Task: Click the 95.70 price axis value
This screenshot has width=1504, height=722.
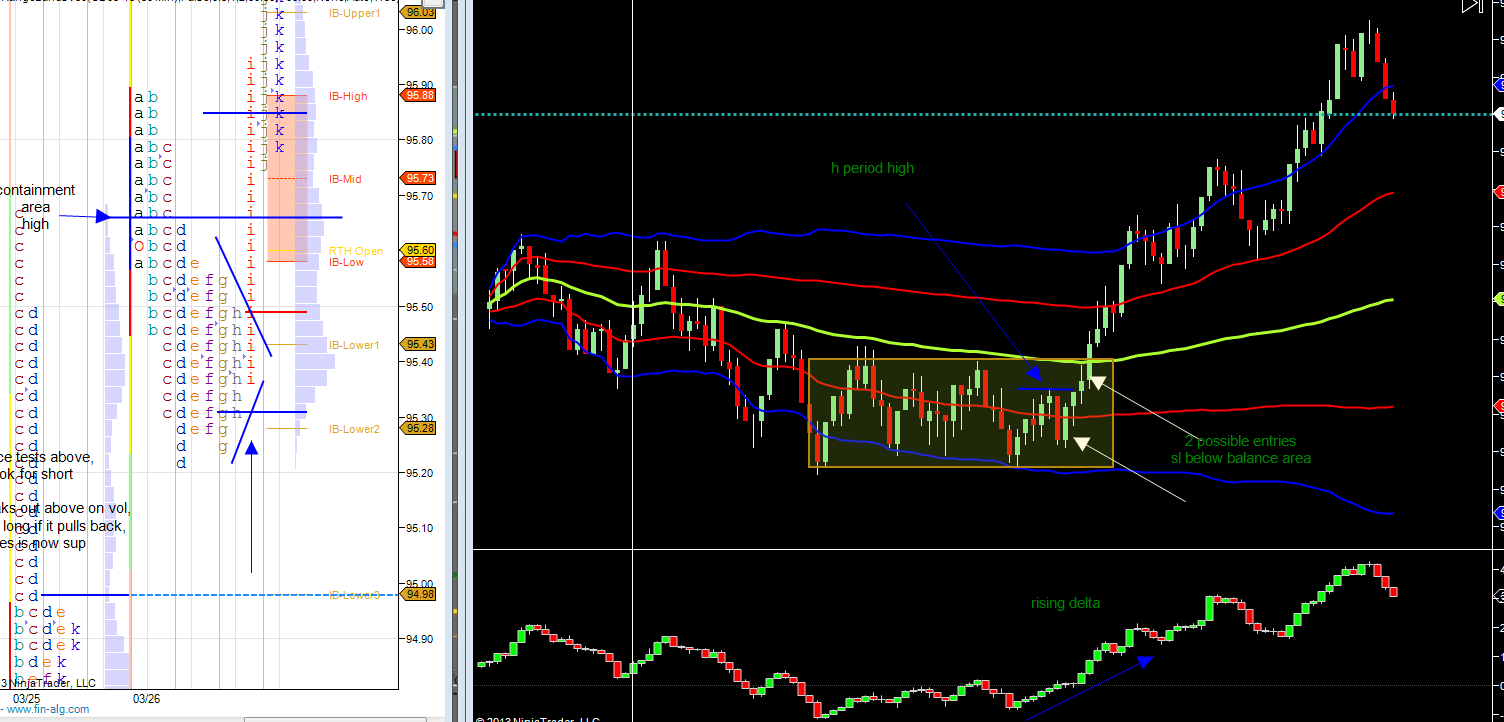Action: [x=420, y=196]
